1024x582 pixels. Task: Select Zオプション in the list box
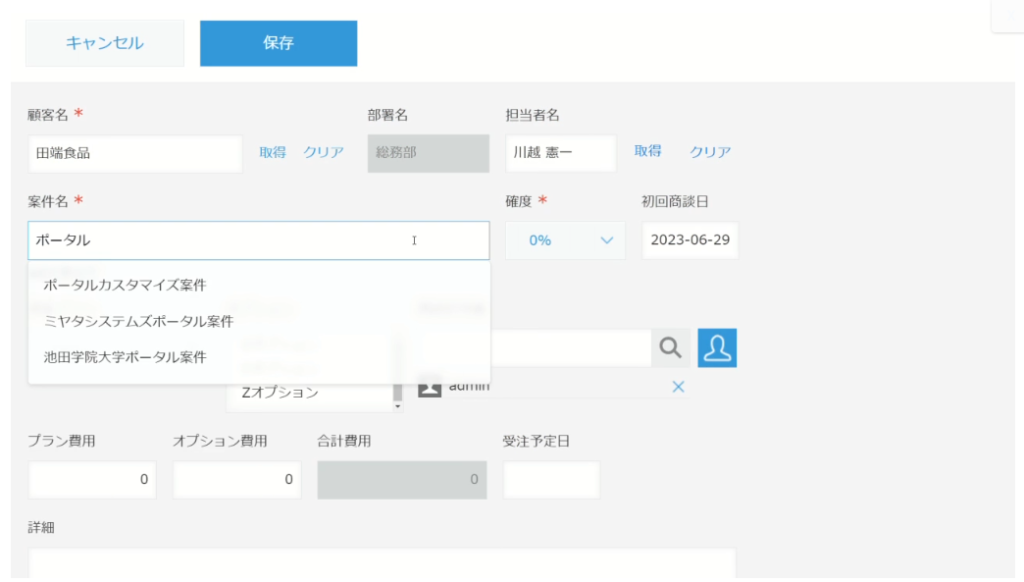280,393
